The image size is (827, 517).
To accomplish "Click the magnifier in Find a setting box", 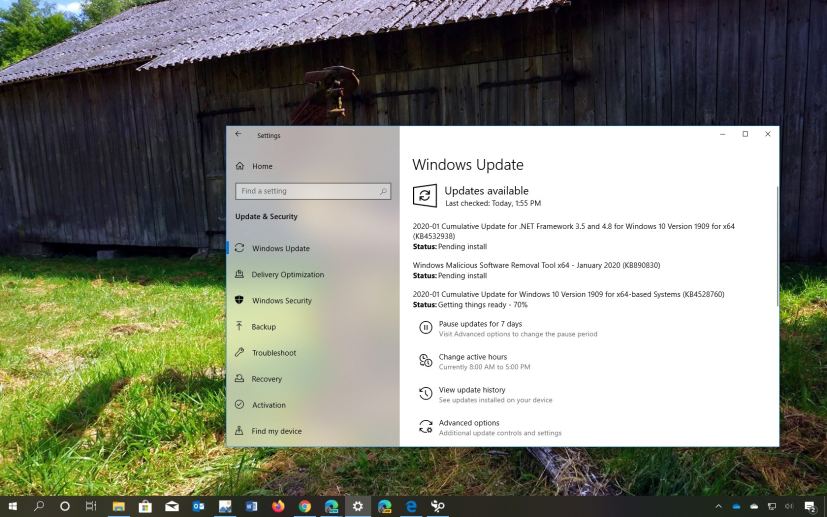I will [383, 192].
